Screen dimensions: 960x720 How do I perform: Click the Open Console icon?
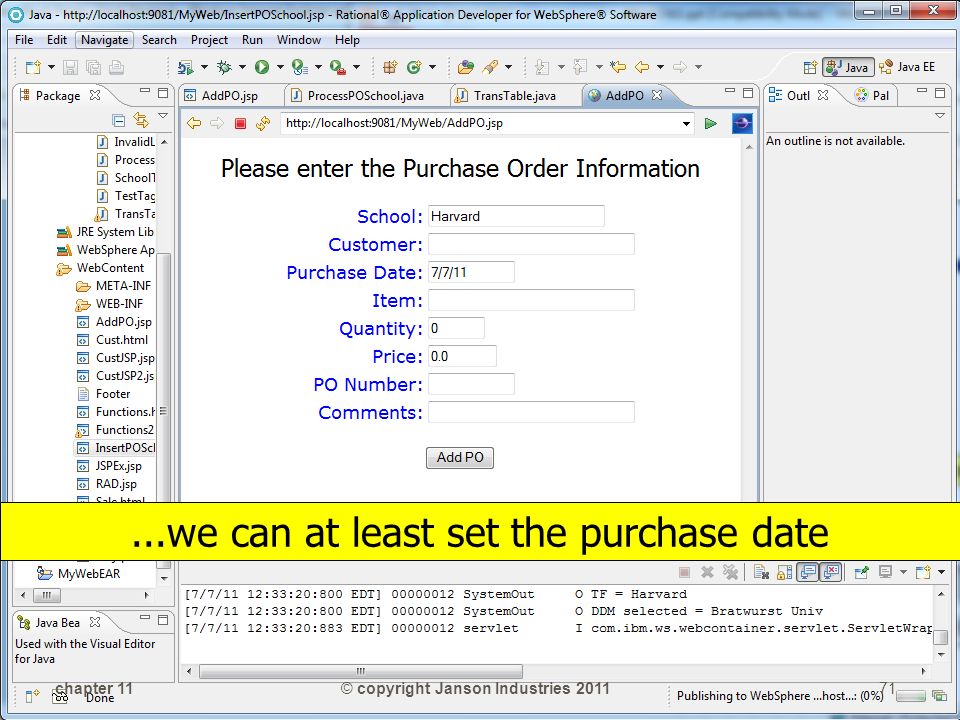(923, 572)
